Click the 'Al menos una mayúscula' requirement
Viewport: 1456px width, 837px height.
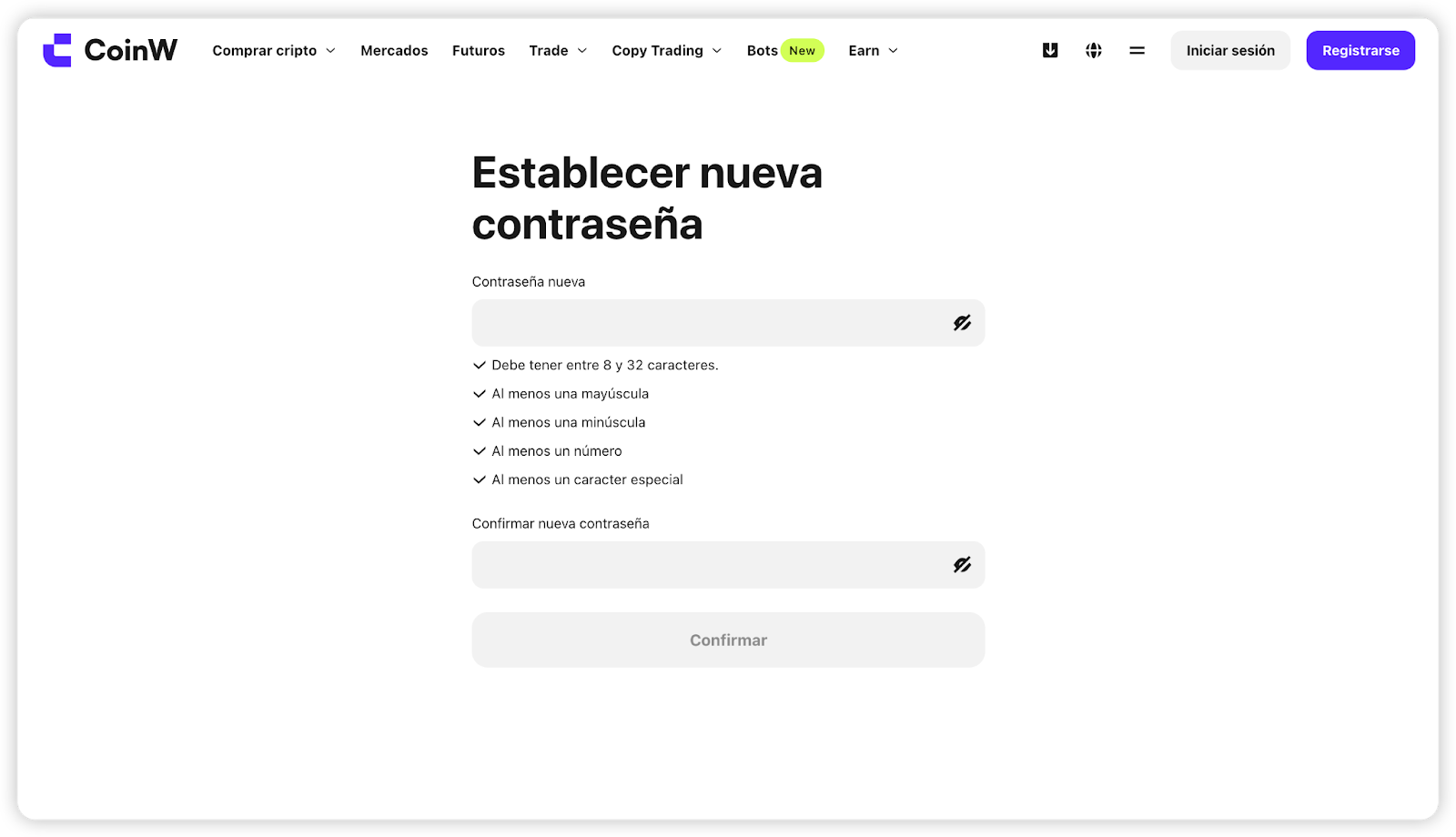561,394
